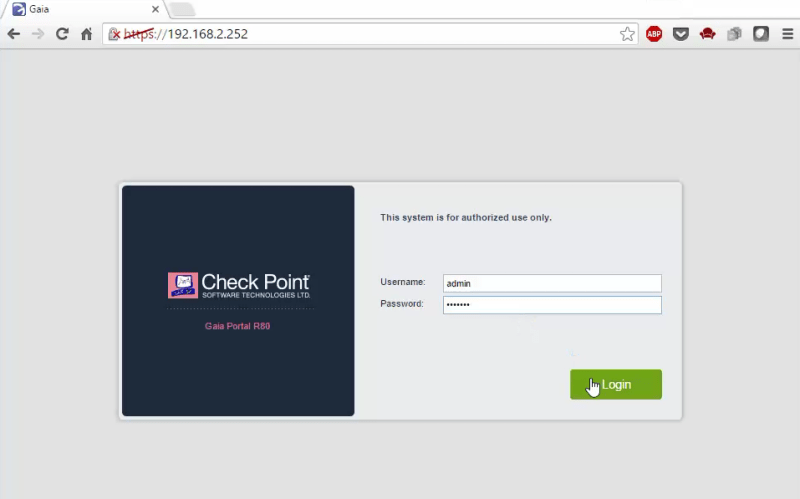The height and width of the screenshot is (499, 800).
Task: Open a new browser tab
Action: 182,9
